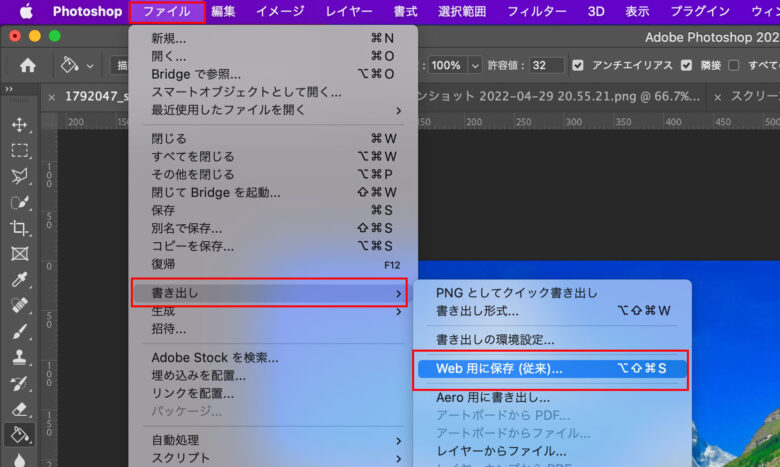Choose PNG としてクイック書き出し item
The width and height of the screenshot is (780, 467).
(552, 293)
